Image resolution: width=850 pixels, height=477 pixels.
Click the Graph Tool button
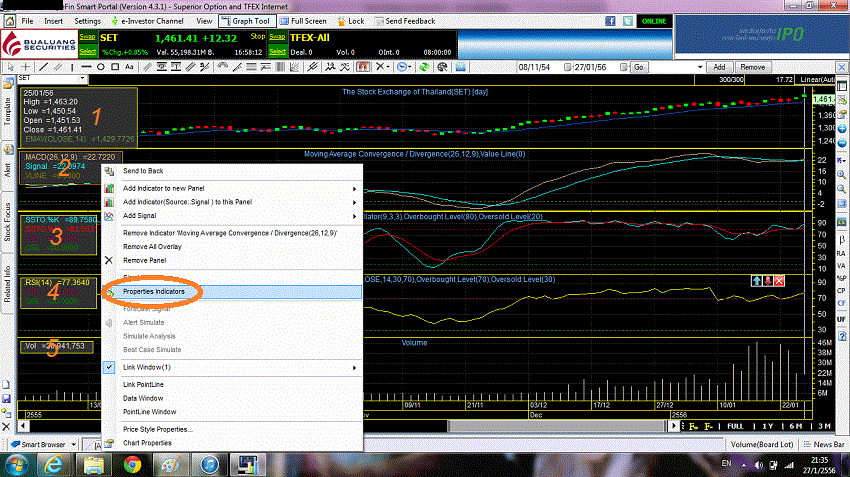click(247, 21)
